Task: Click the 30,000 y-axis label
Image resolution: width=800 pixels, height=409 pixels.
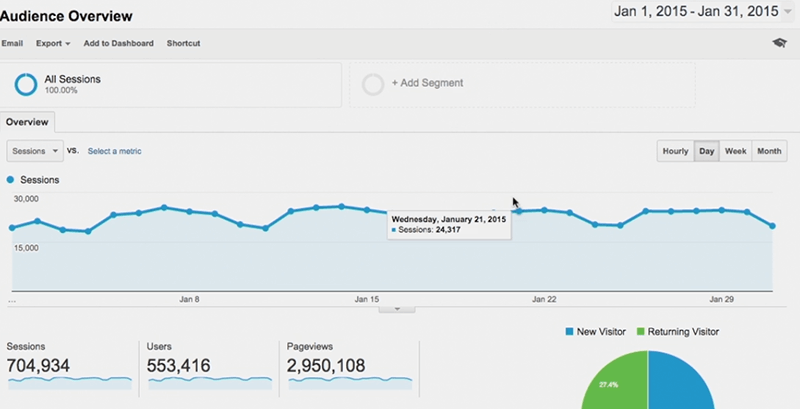Action: (26, 198)
